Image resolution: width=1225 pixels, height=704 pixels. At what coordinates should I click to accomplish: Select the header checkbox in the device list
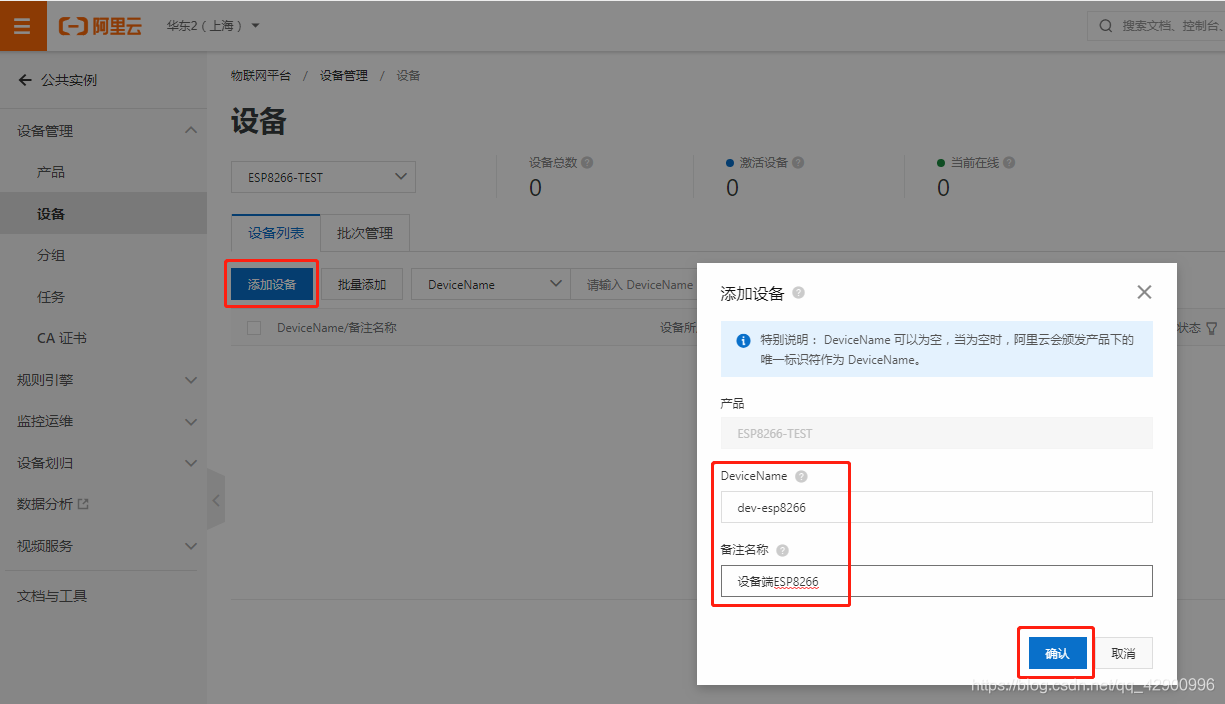(x=253, y=327)
